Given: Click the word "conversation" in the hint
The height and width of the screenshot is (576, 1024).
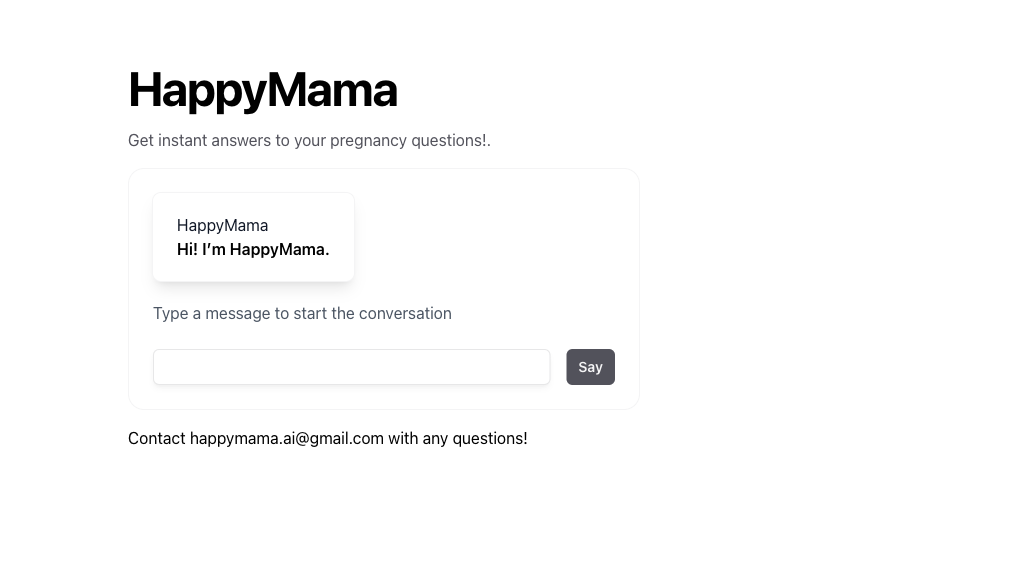Looking at the screenshot, I should pos(405,313).
